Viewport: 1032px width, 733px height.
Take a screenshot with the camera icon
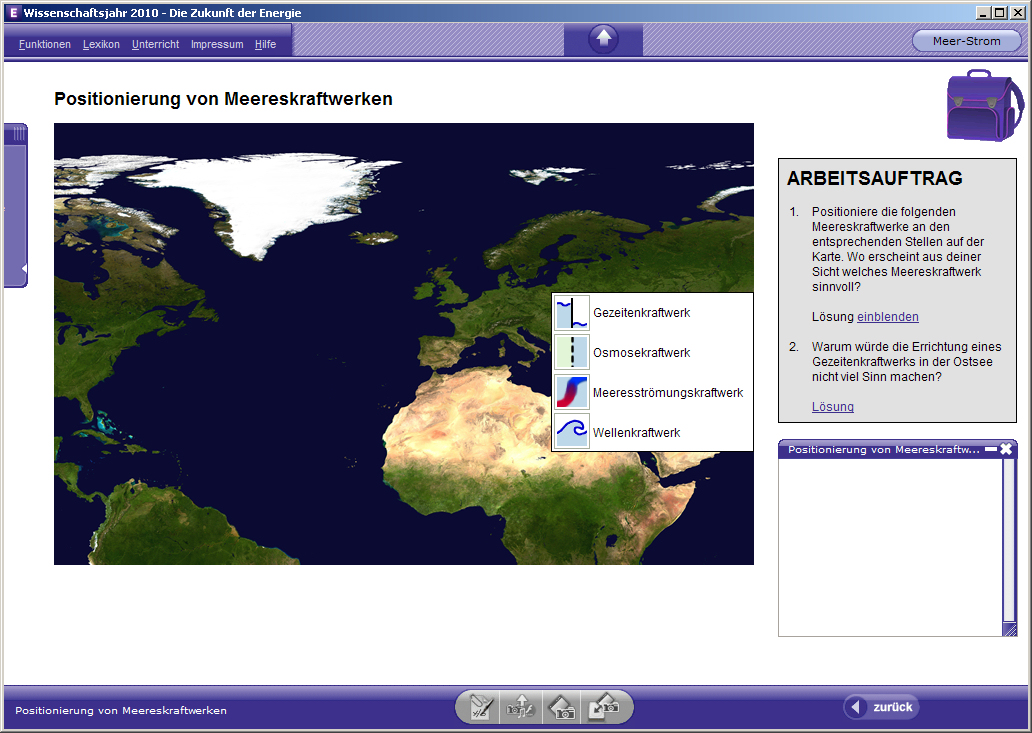pyautogui.click(x=561, y=708)
